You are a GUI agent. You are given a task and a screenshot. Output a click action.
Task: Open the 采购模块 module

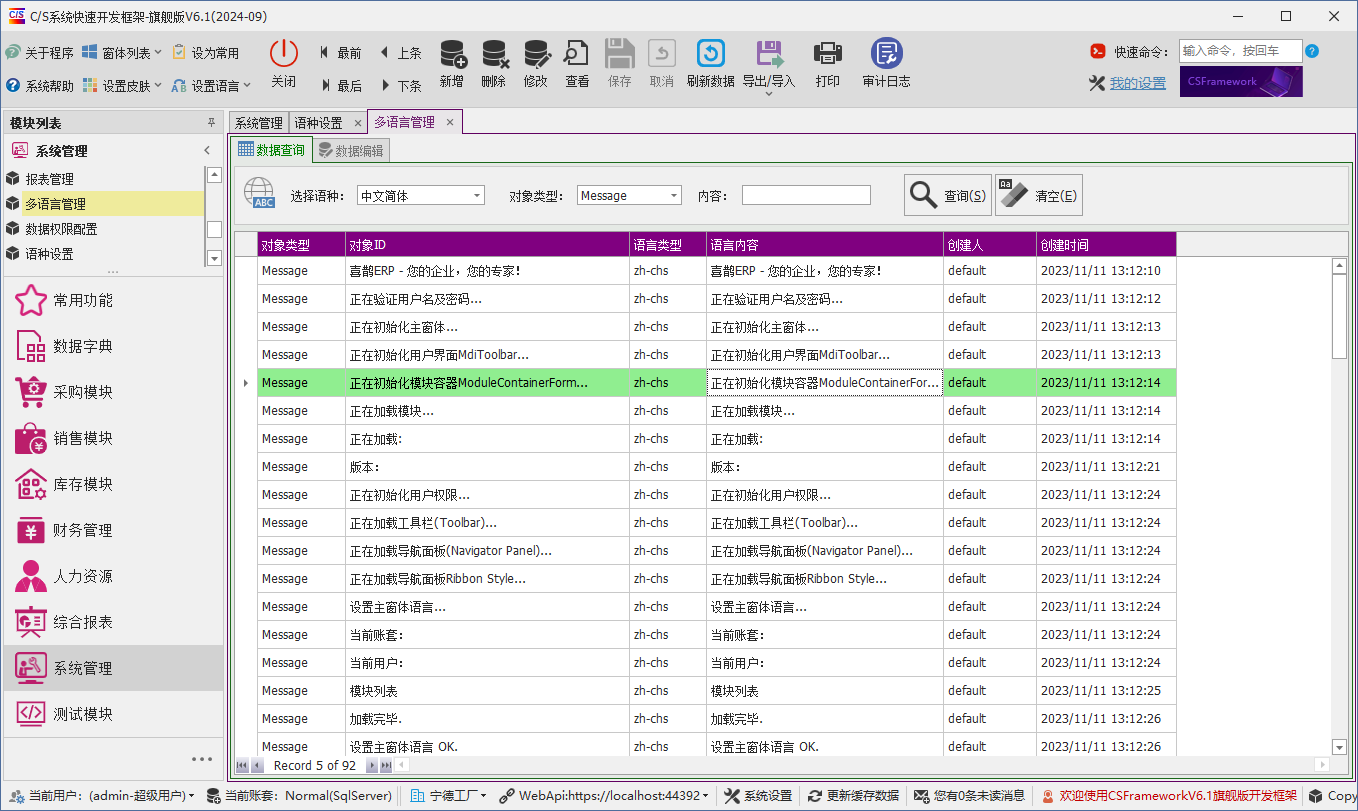click(114, 392)
